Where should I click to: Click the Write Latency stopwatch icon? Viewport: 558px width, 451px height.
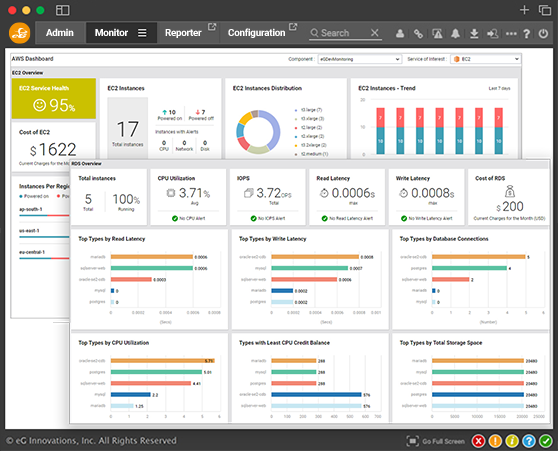coord(403,193)
